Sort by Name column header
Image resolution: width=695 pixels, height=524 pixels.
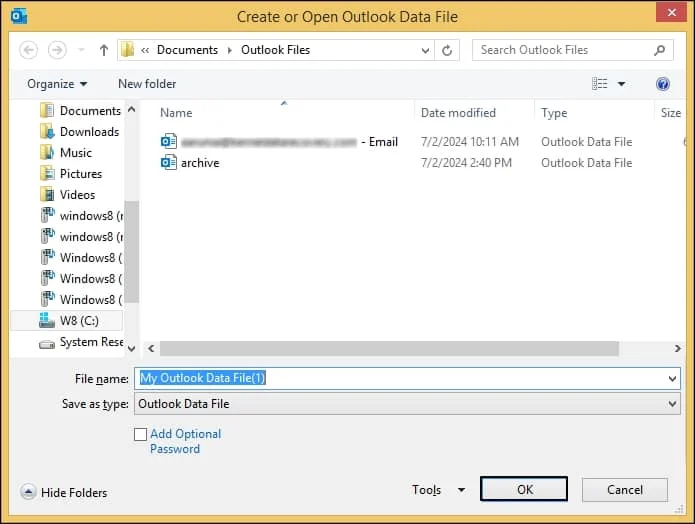pos(176,113)
